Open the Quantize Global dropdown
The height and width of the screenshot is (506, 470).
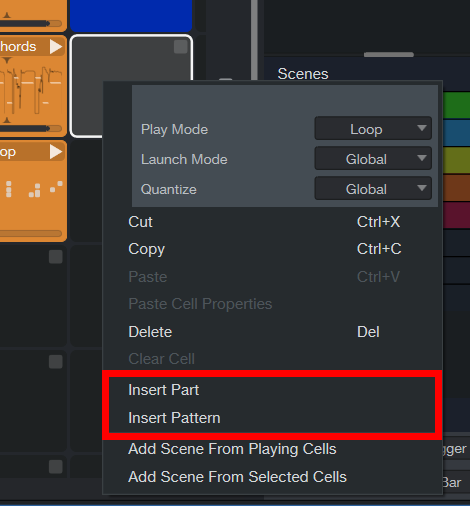tap(373, 189)
